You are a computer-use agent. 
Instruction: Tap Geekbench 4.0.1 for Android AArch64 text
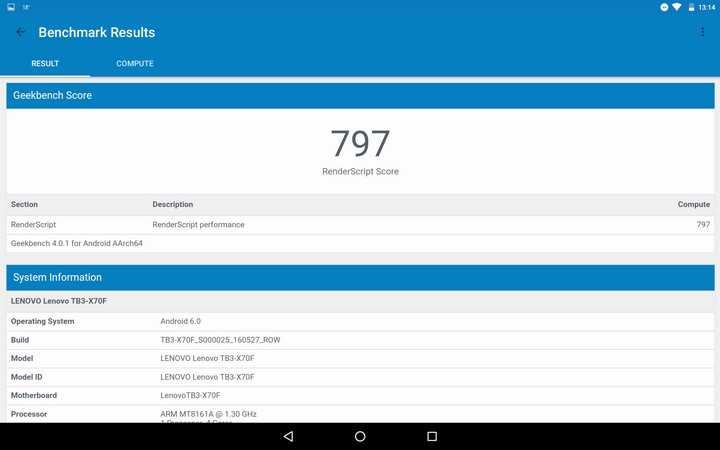click(x=77, y=243)
